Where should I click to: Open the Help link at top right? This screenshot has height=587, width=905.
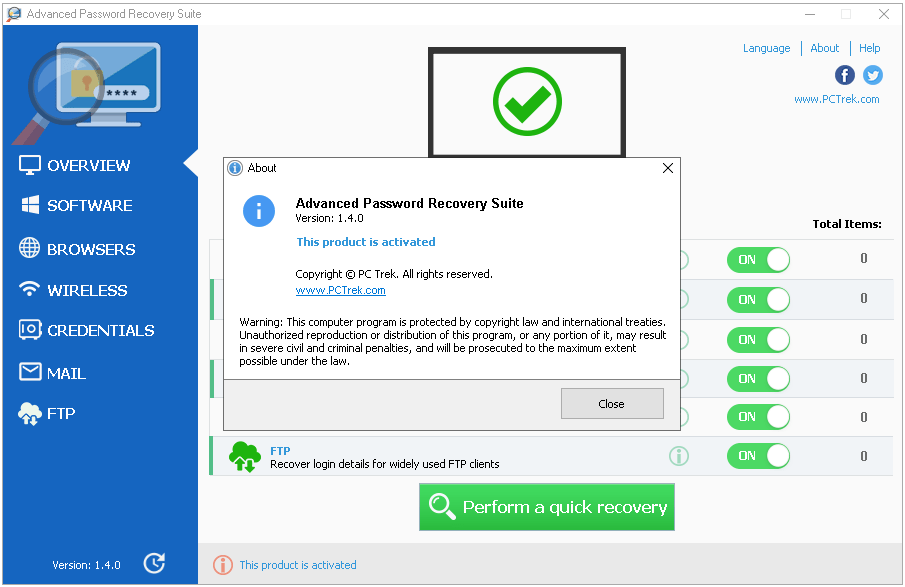pyautogui.click(x=869, y=48)
